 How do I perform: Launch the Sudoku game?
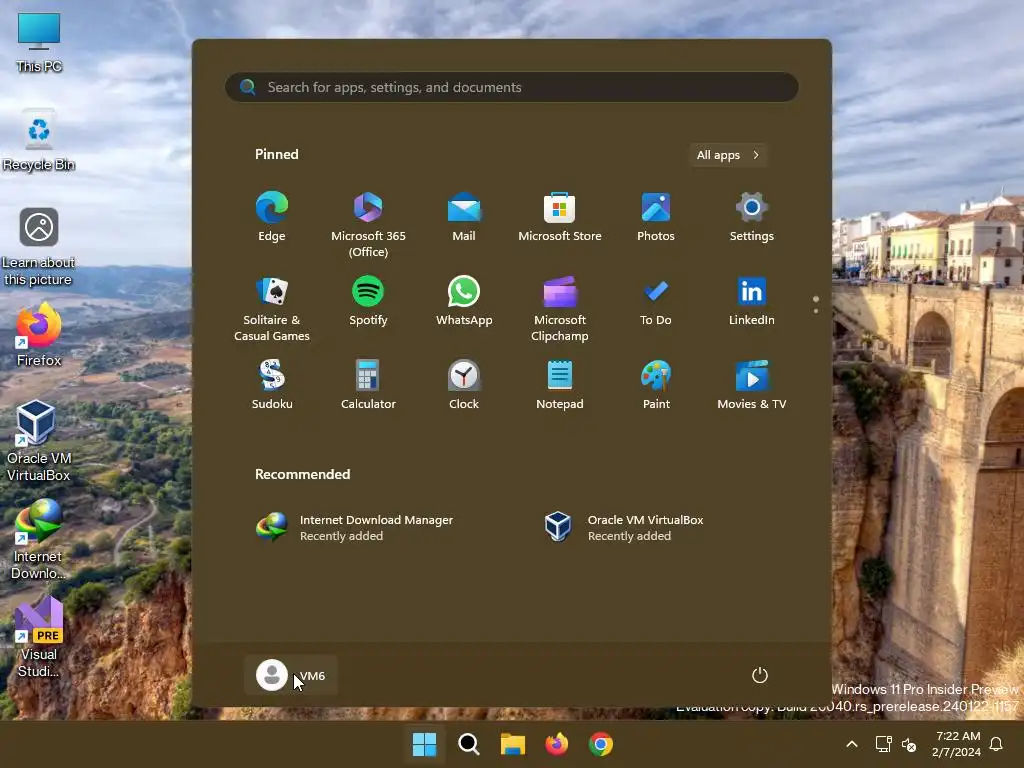pyautogui.click(x=272, y=385)
